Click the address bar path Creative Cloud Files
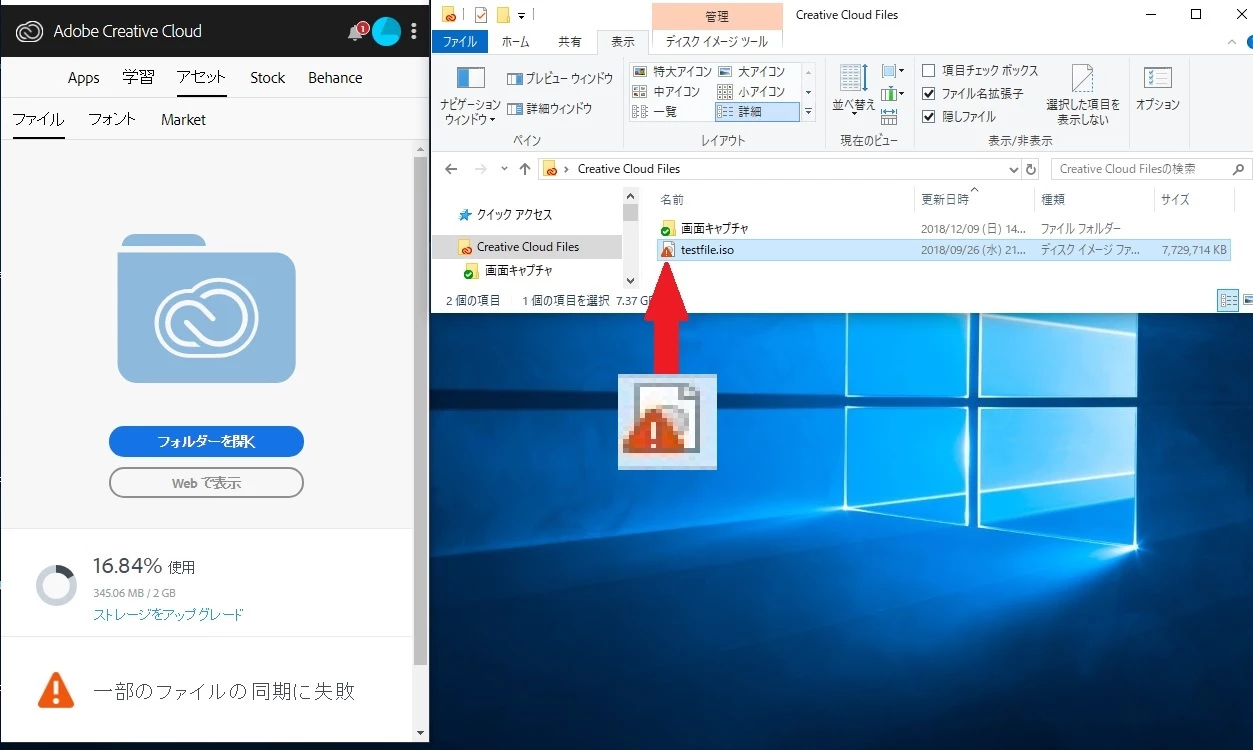This screenshot has width=1253, height=750. coord(629,169)
